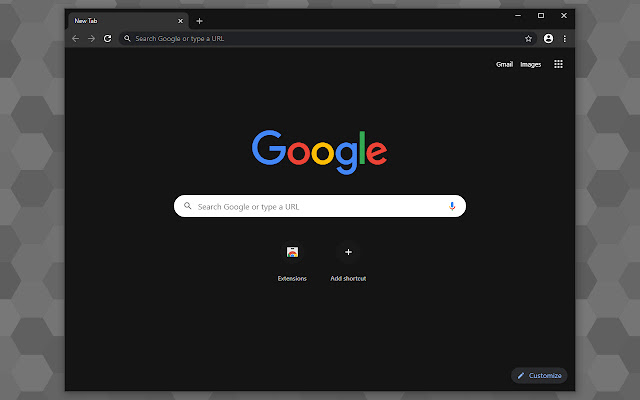Minimize the Chrome window
This screenshot has height=400, width=640.
518,16
